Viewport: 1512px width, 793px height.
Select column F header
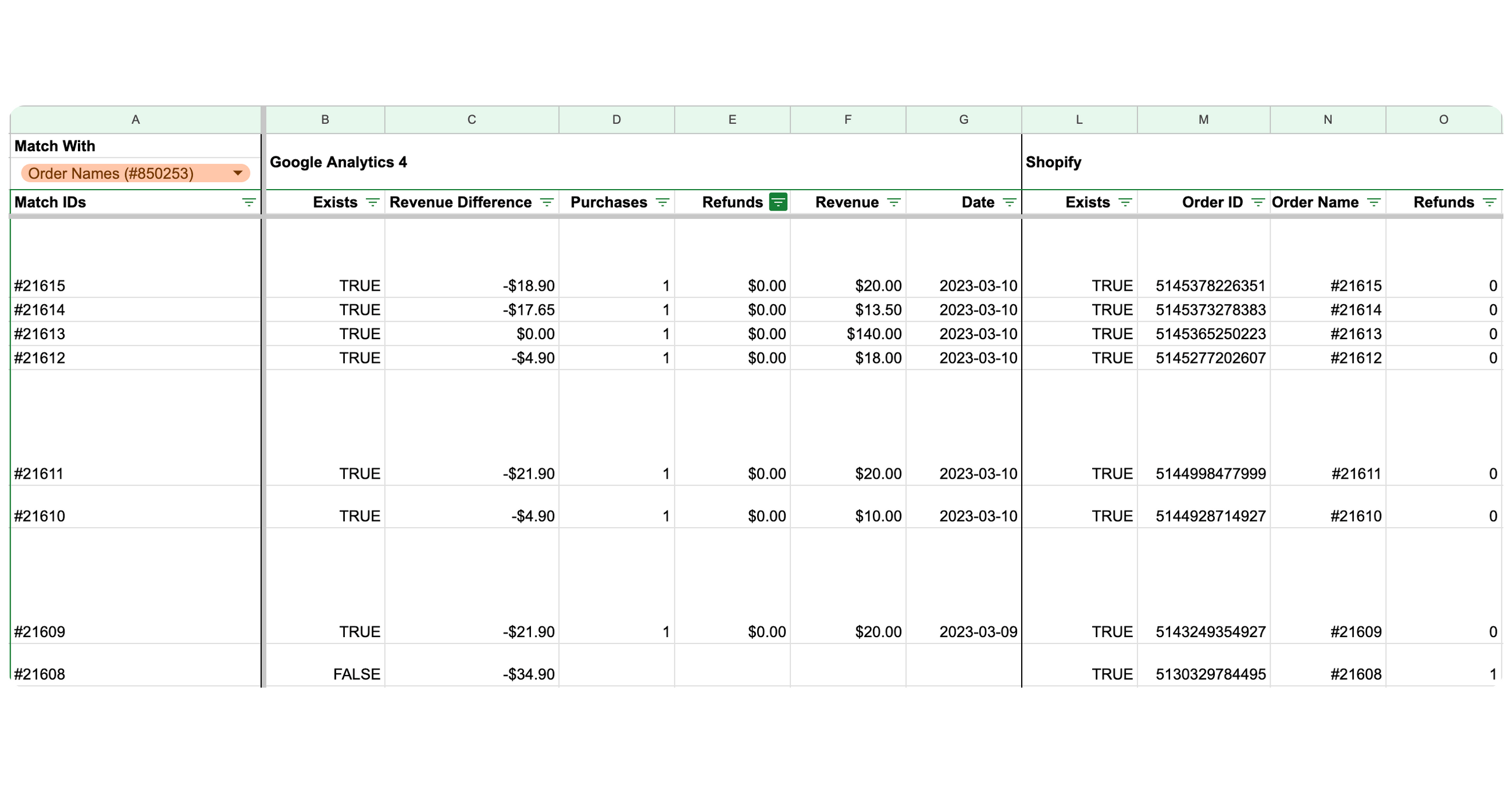847,120
